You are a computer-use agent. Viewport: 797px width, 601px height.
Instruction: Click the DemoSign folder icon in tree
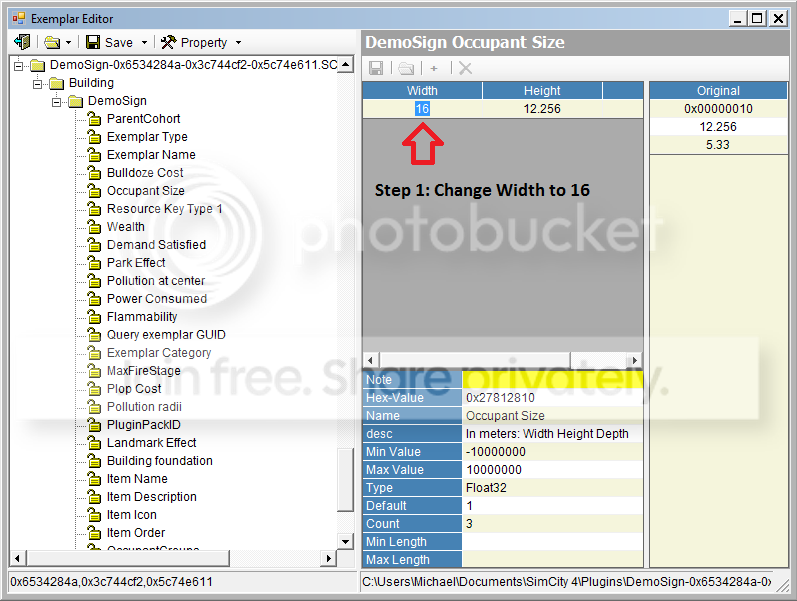(x=76, y=102)
